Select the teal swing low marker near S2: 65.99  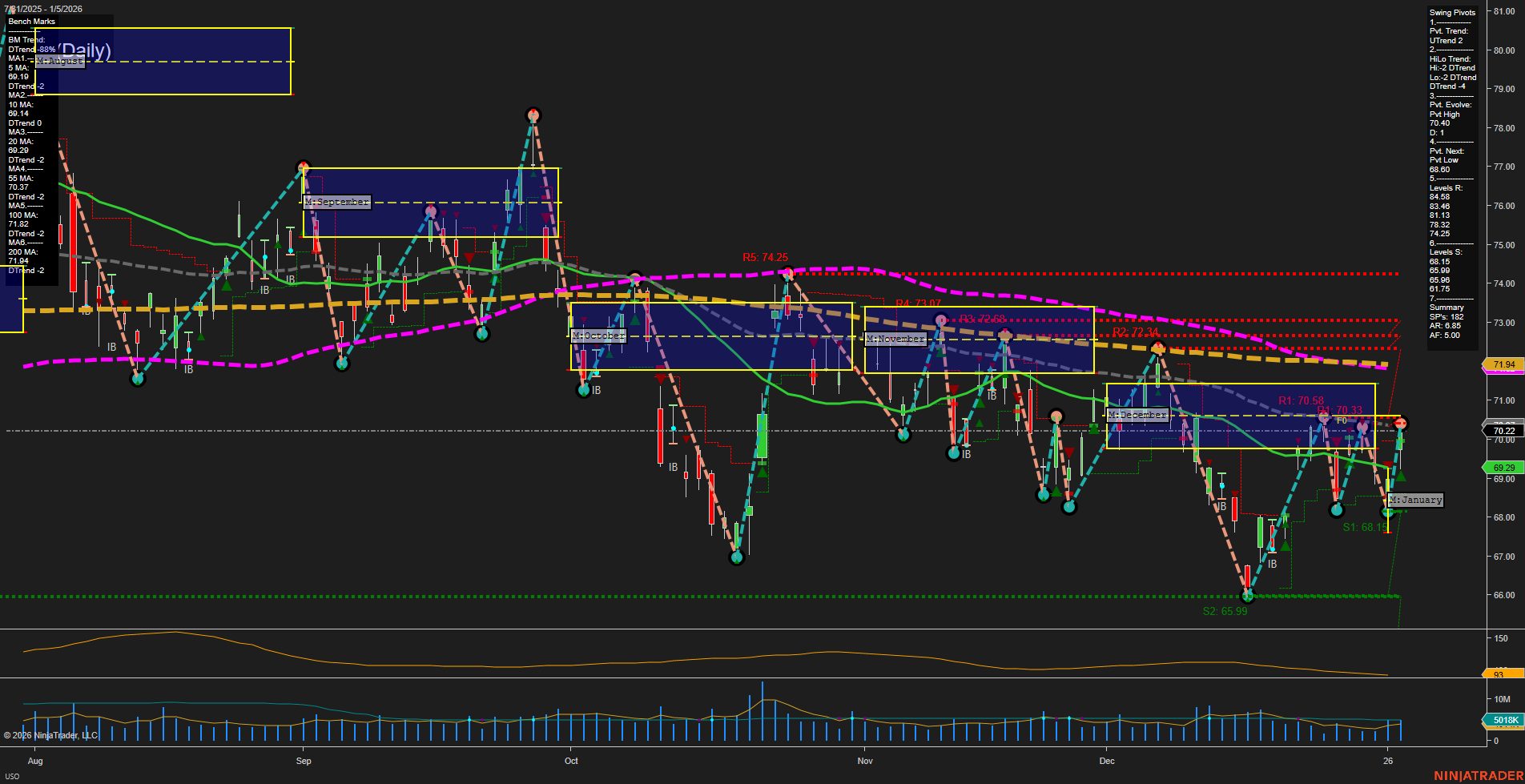1248,595
